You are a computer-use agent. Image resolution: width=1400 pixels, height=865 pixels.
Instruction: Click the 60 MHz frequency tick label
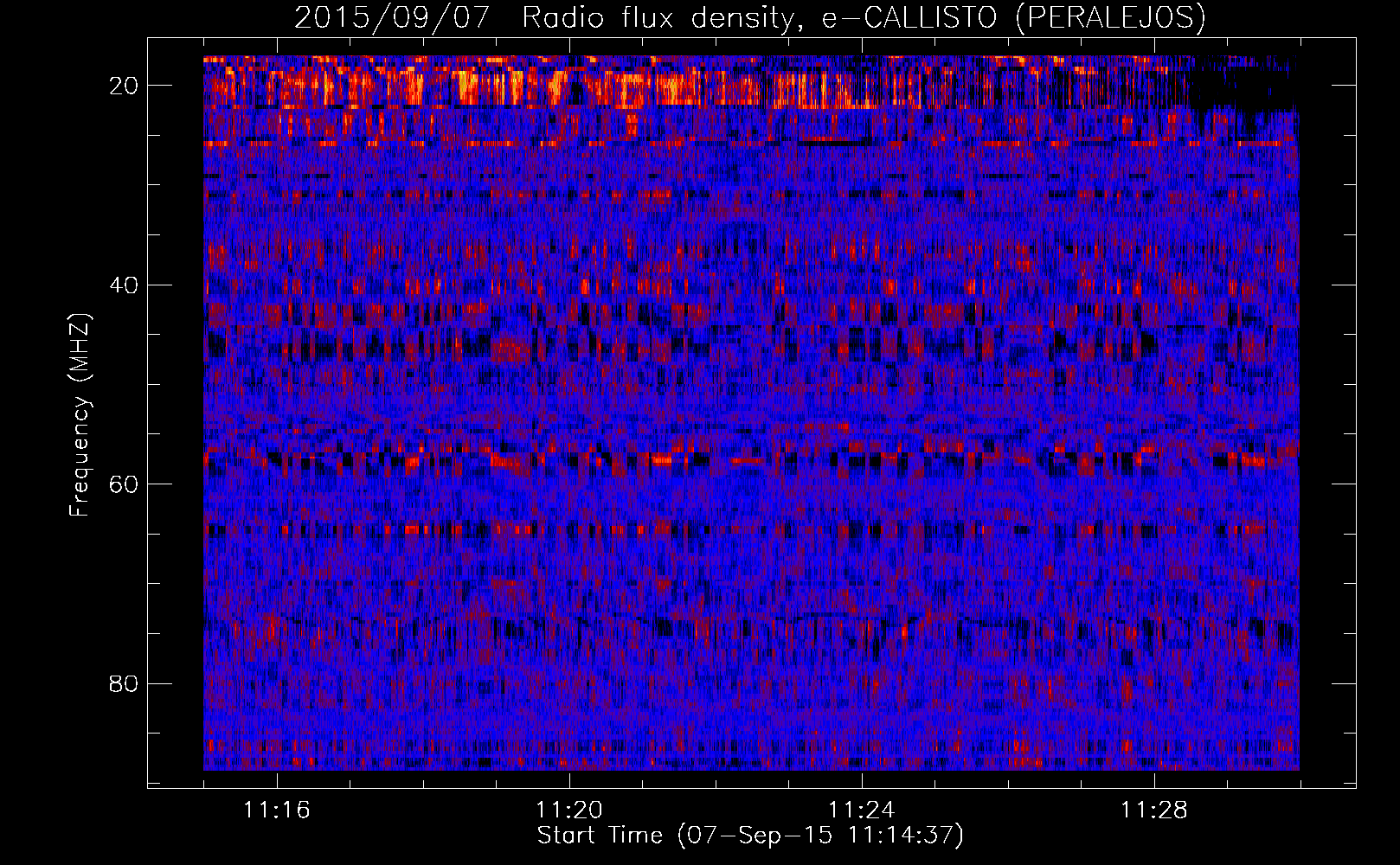pyautogui.click(x=125, y=484)
